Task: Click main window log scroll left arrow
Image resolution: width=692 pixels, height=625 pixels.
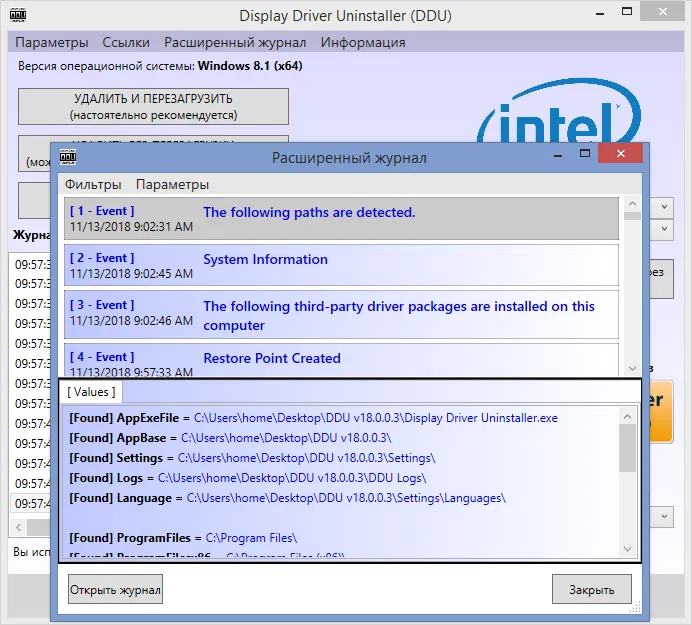Action: (x=19, y=527)
